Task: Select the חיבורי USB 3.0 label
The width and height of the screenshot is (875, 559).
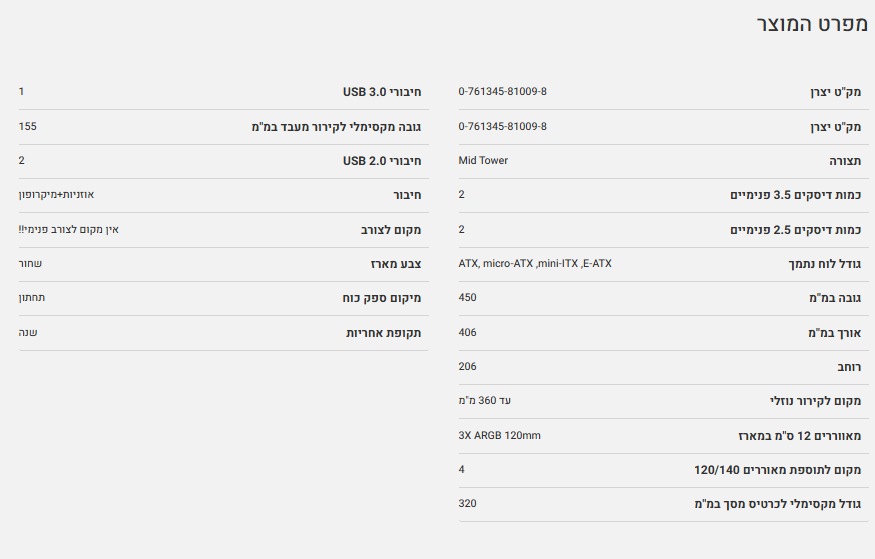Action: pyautogui.click(x=382, y=92)
